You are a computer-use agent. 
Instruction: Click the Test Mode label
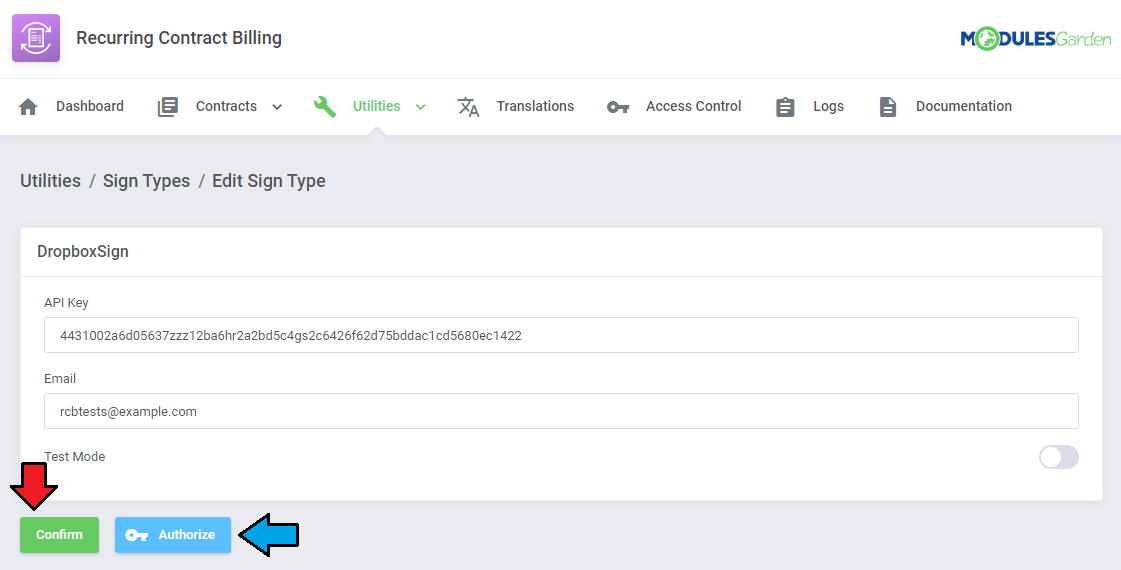point(75,456)
